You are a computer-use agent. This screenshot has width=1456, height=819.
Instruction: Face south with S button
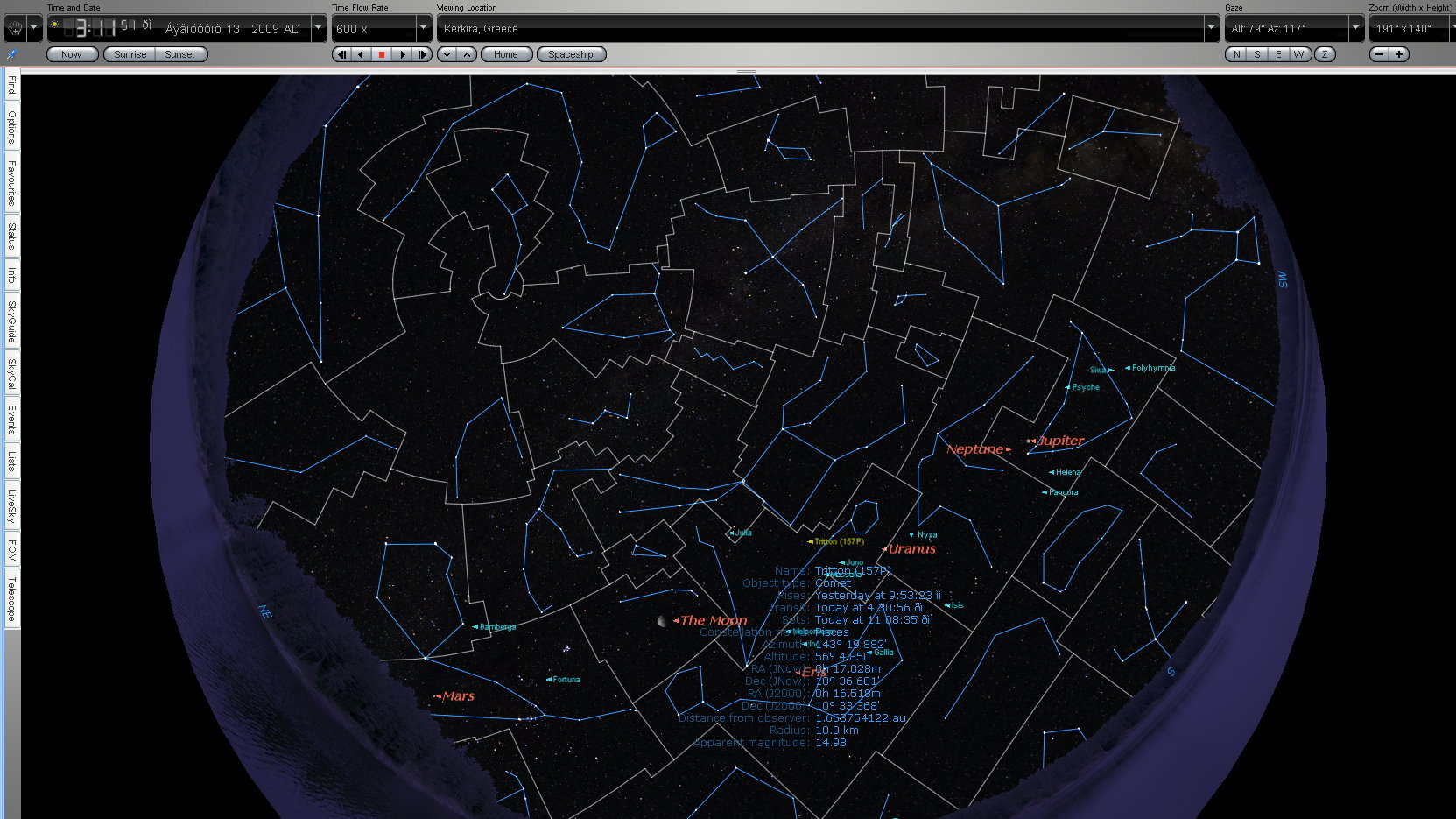1256,54
